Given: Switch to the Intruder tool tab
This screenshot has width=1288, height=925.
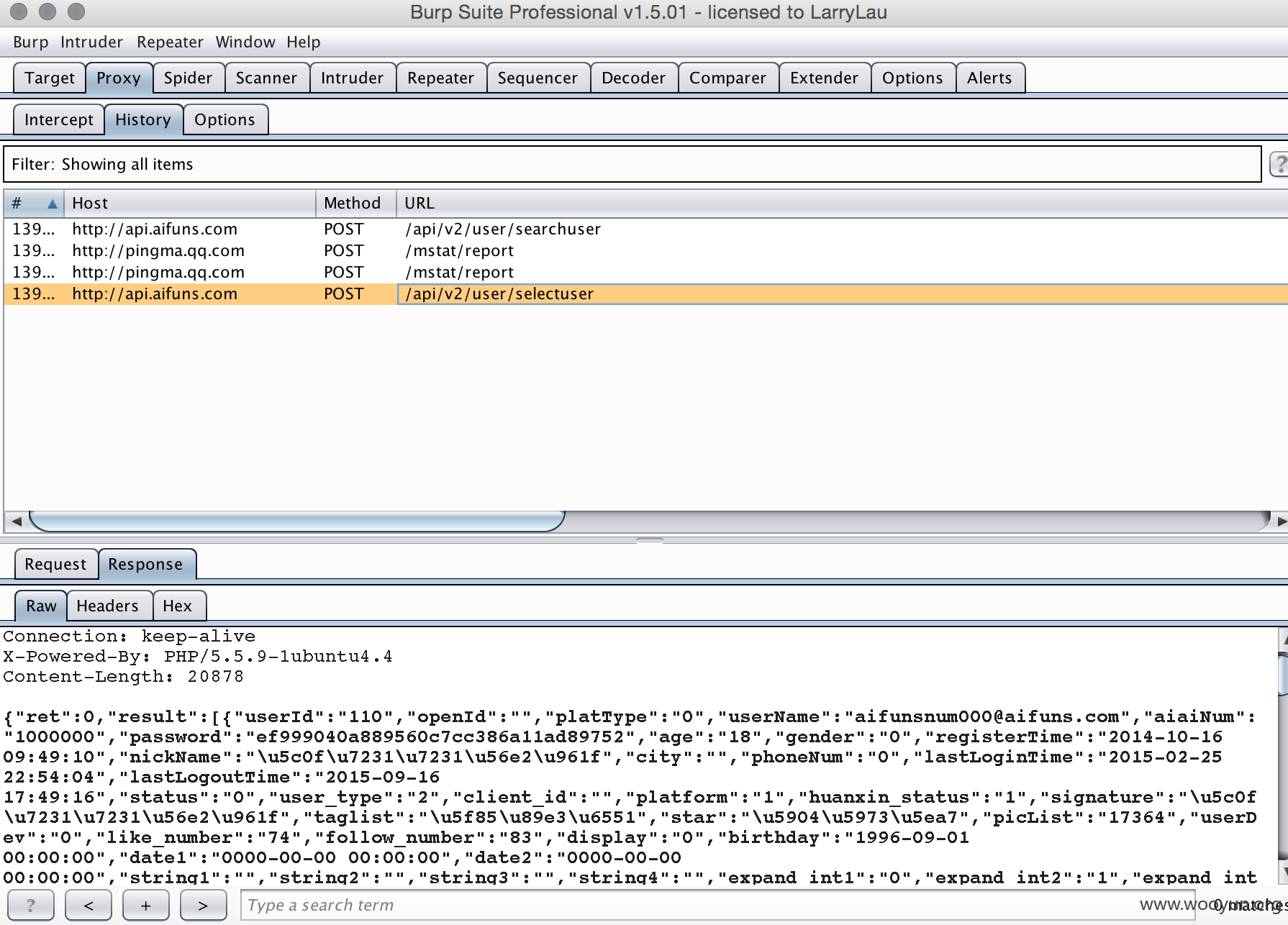Looking at the screenshot, I should [x=353, y=78].
